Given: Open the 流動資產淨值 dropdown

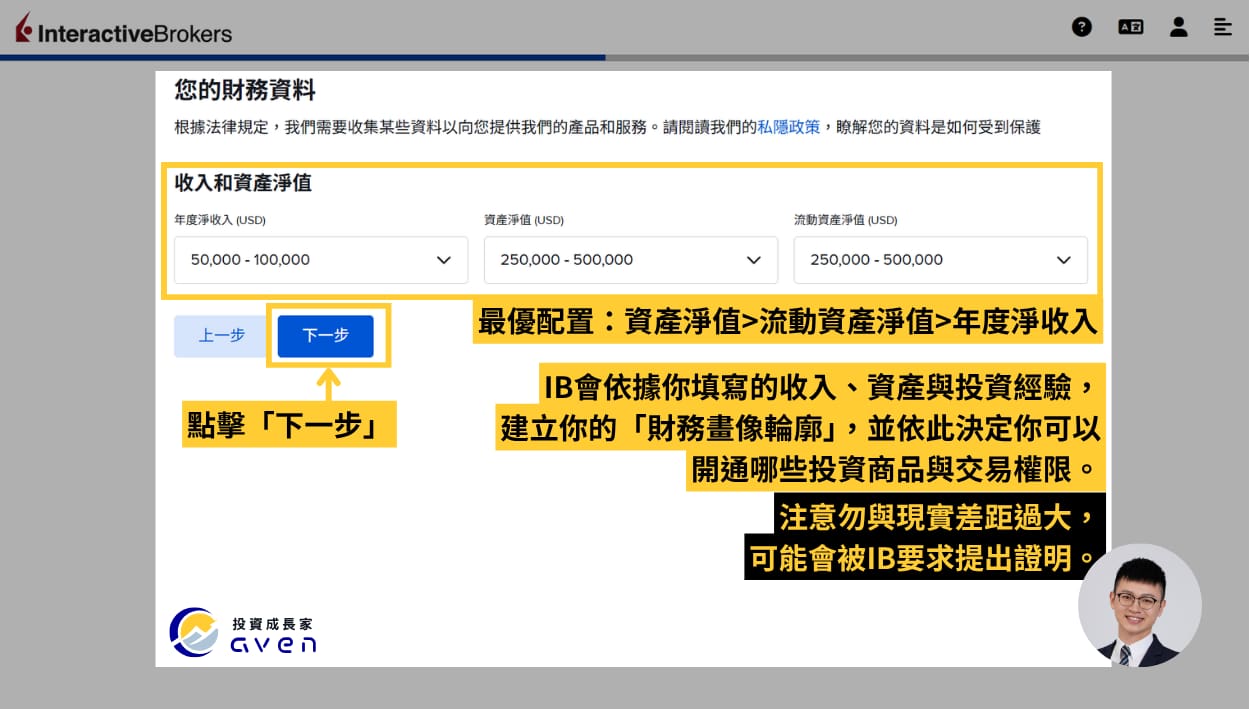Looking at the screenshot, I should tap(941, 260).
